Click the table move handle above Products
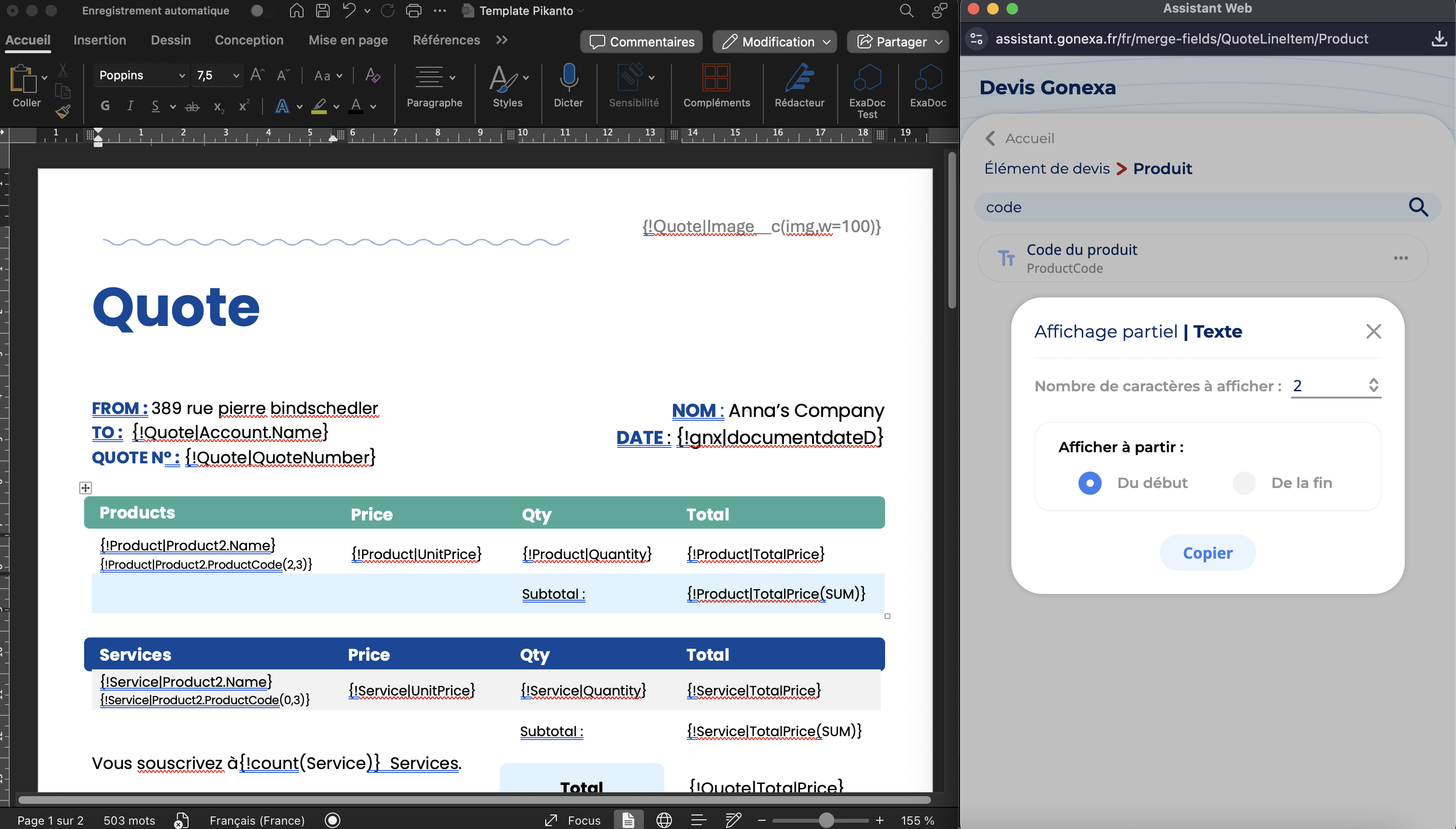The width and height of the screenshot is (1456, 829). click(x=86, y=488)
